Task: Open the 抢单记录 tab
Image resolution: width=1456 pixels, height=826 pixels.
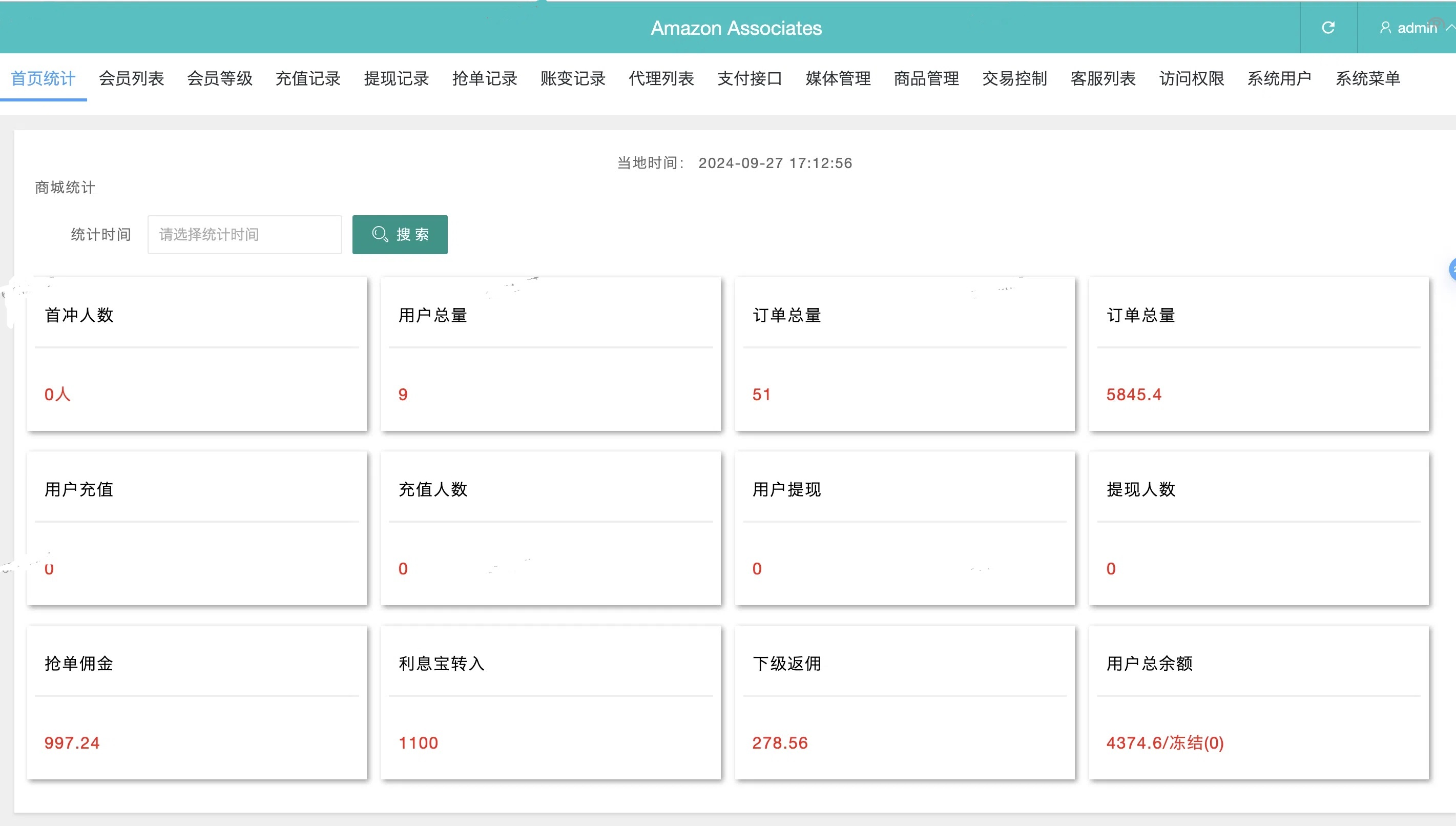Action: click(x=484, y=78)
